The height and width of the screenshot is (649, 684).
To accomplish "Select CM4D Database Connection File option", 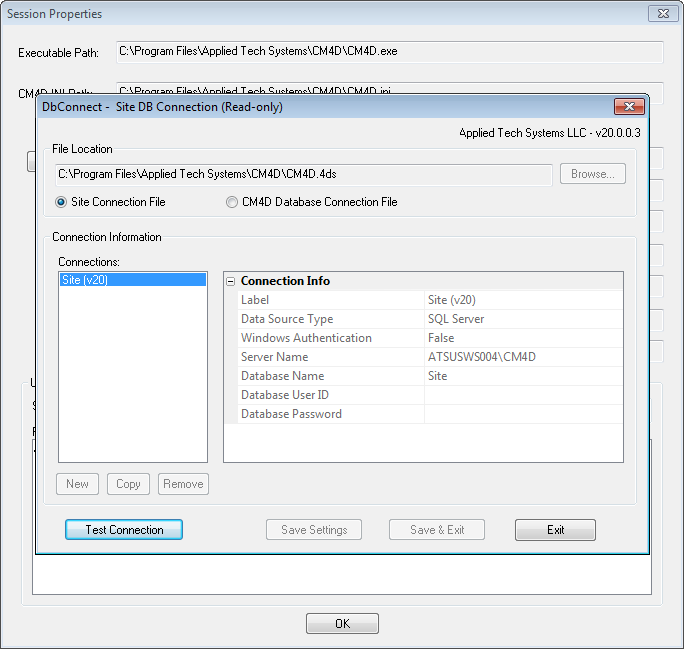I will pyautogui.click(x=232, y=202).
